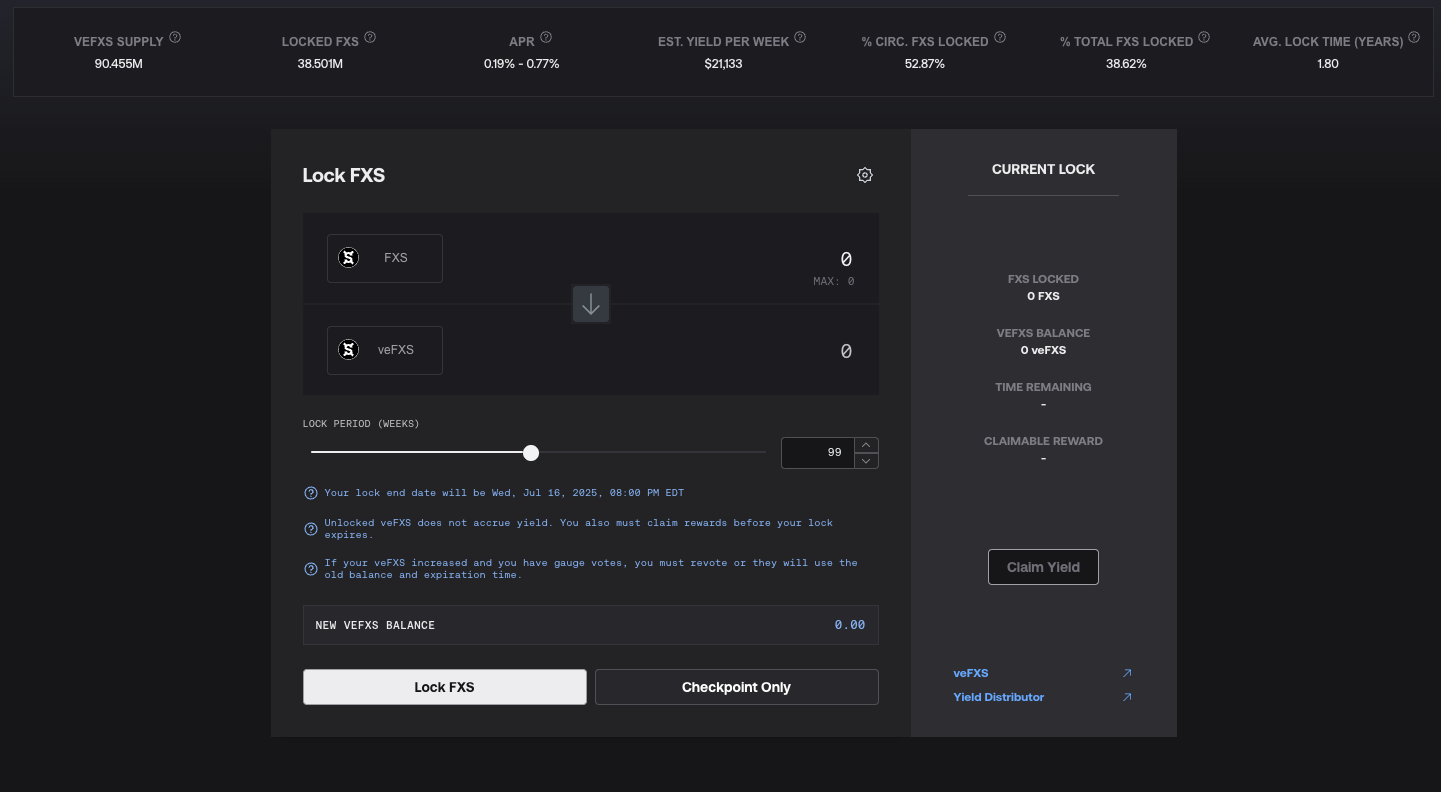The height and width of the screenshot is (792, 1441).
Task: Select the FXS token button
Action: [x=385, y=258]
